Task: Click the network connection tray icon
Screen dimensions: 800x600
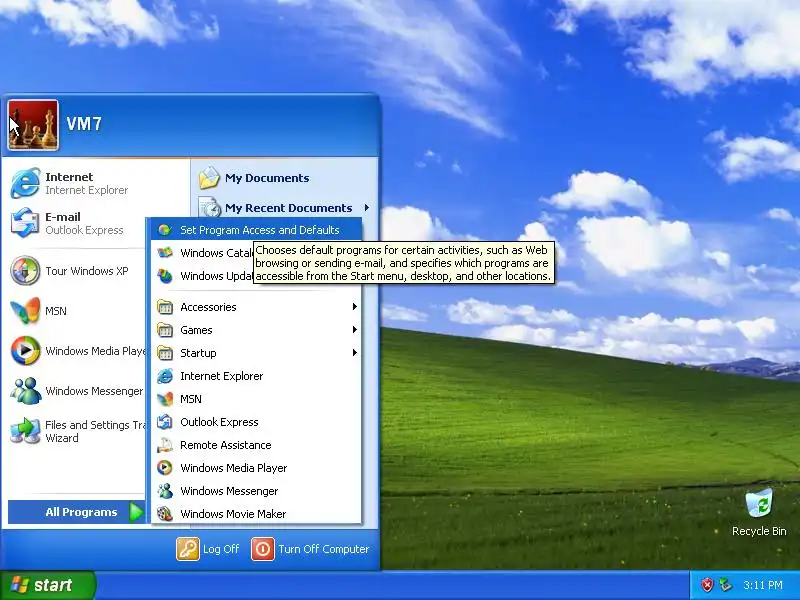Action: pyautogui.click(x=725, y=585)
